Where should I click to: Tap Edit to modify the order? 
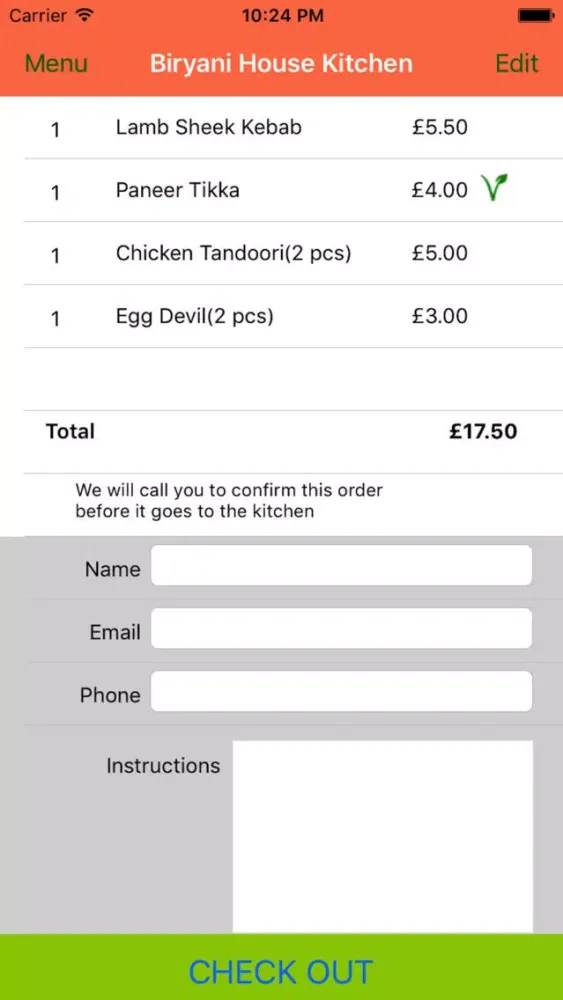click(x=517, y=64)
